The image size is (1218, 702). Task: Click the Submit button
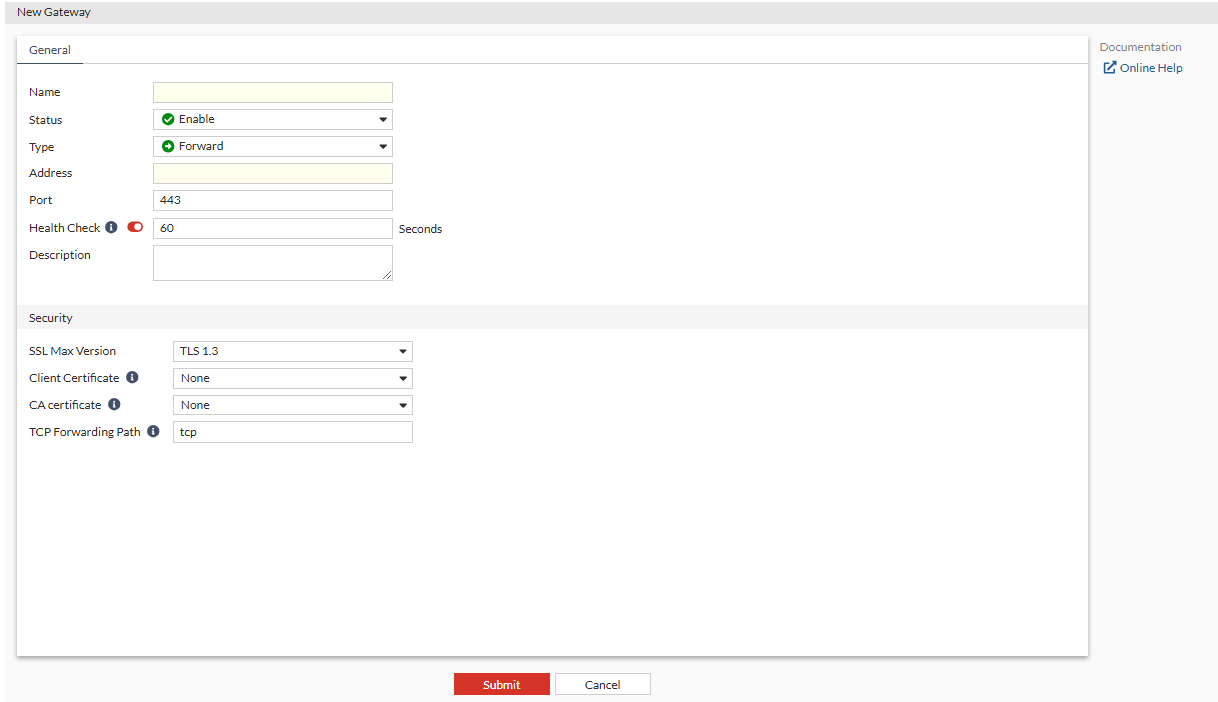(x=501, y=684)
